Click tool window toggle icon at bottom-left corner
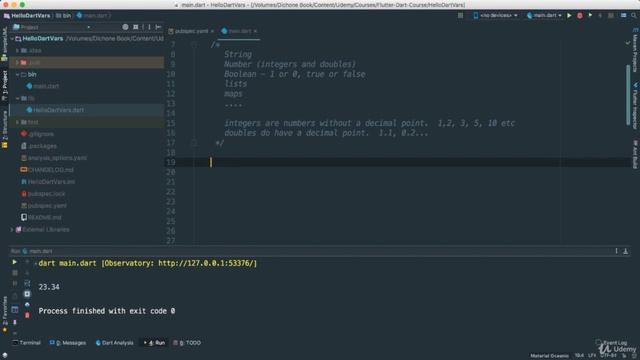The width and height of the screenshot is (640, 360). pos(5,356)
